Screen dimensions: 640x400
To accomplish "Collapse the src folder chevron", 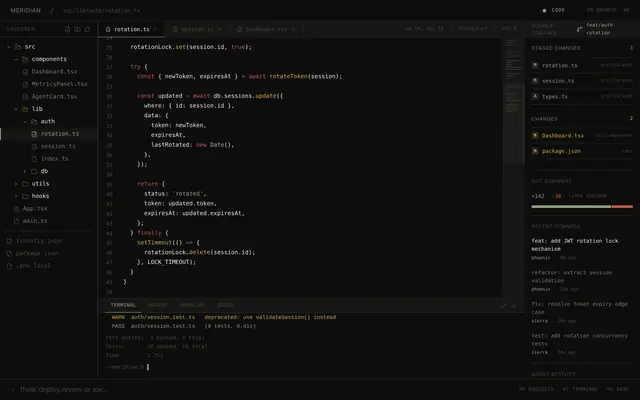I will pos(9,47).
